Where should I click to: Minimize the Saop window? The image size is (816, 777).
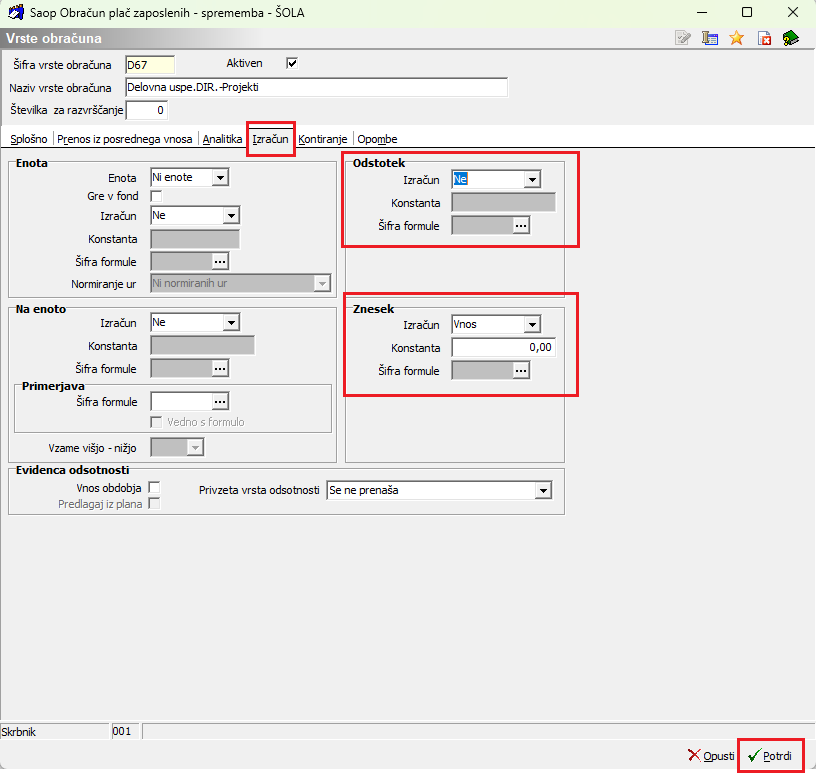(x=702, y=12)
